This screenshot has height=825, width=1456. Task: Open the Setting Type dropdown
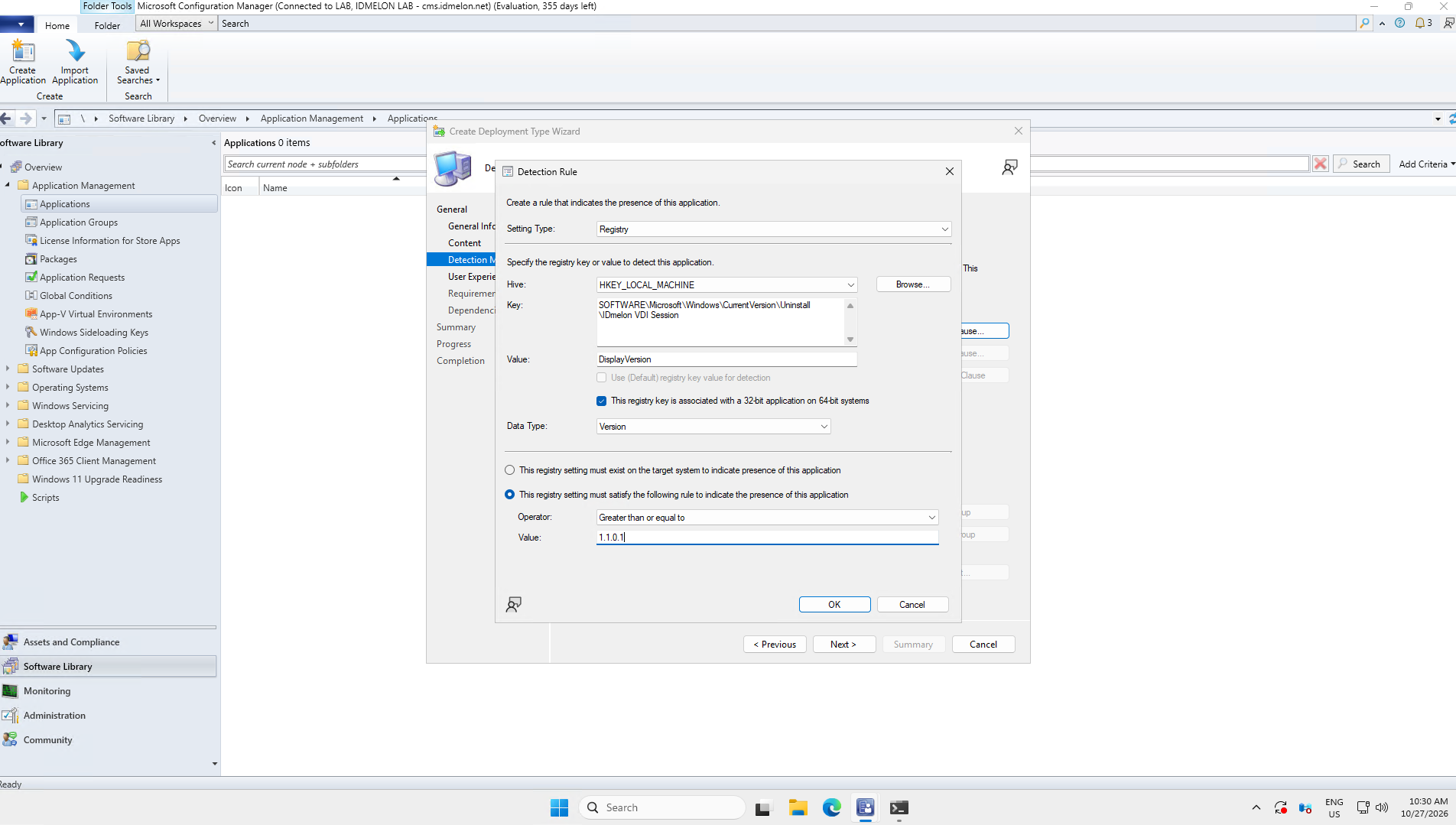[774, 229]
